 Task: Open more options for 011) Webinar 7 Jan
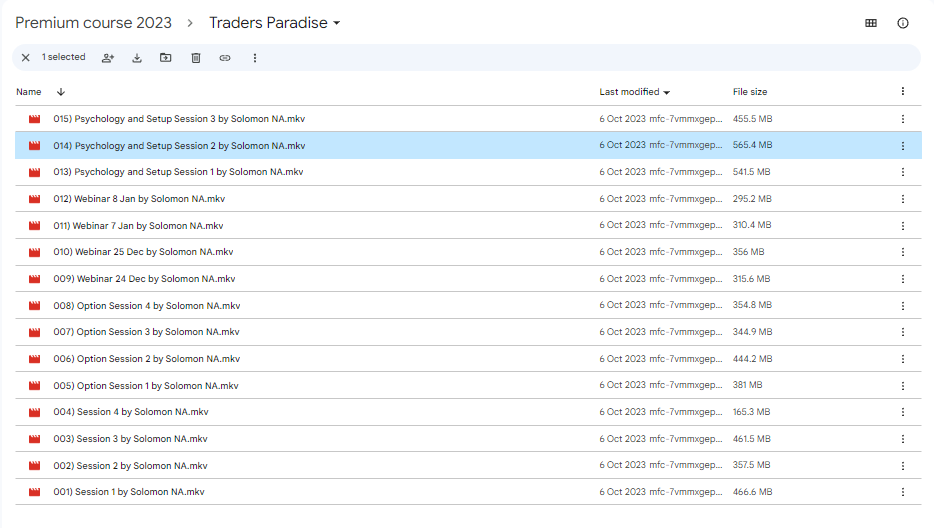click(x=903, y=226)
